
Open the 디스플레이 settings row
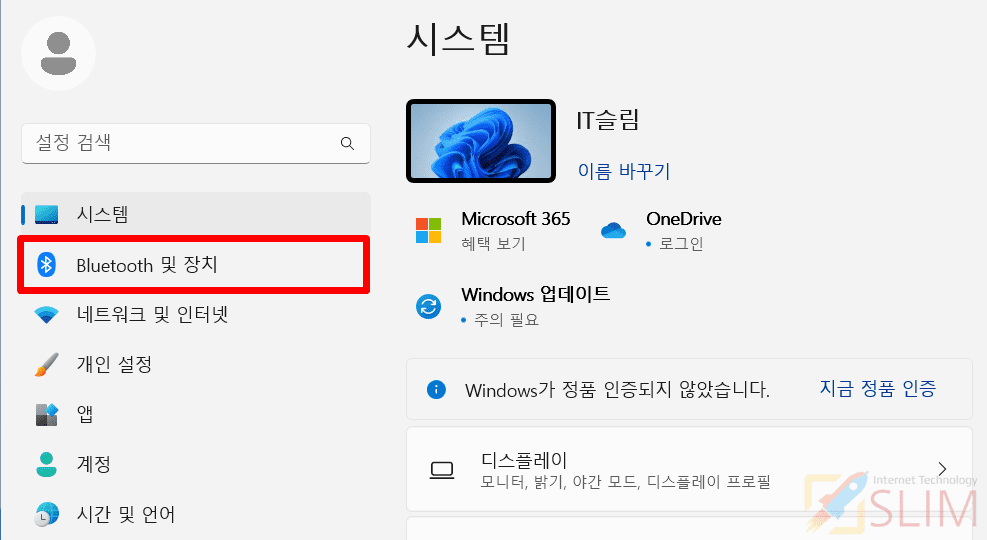[689, 470]
